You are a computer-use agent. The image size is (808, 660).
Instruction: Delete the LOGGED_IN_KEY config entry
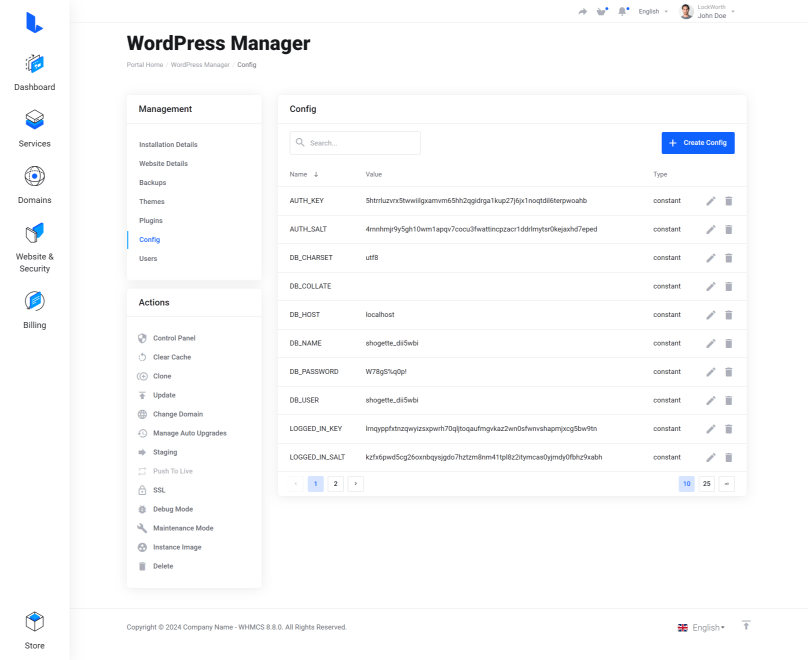(729, 429)
